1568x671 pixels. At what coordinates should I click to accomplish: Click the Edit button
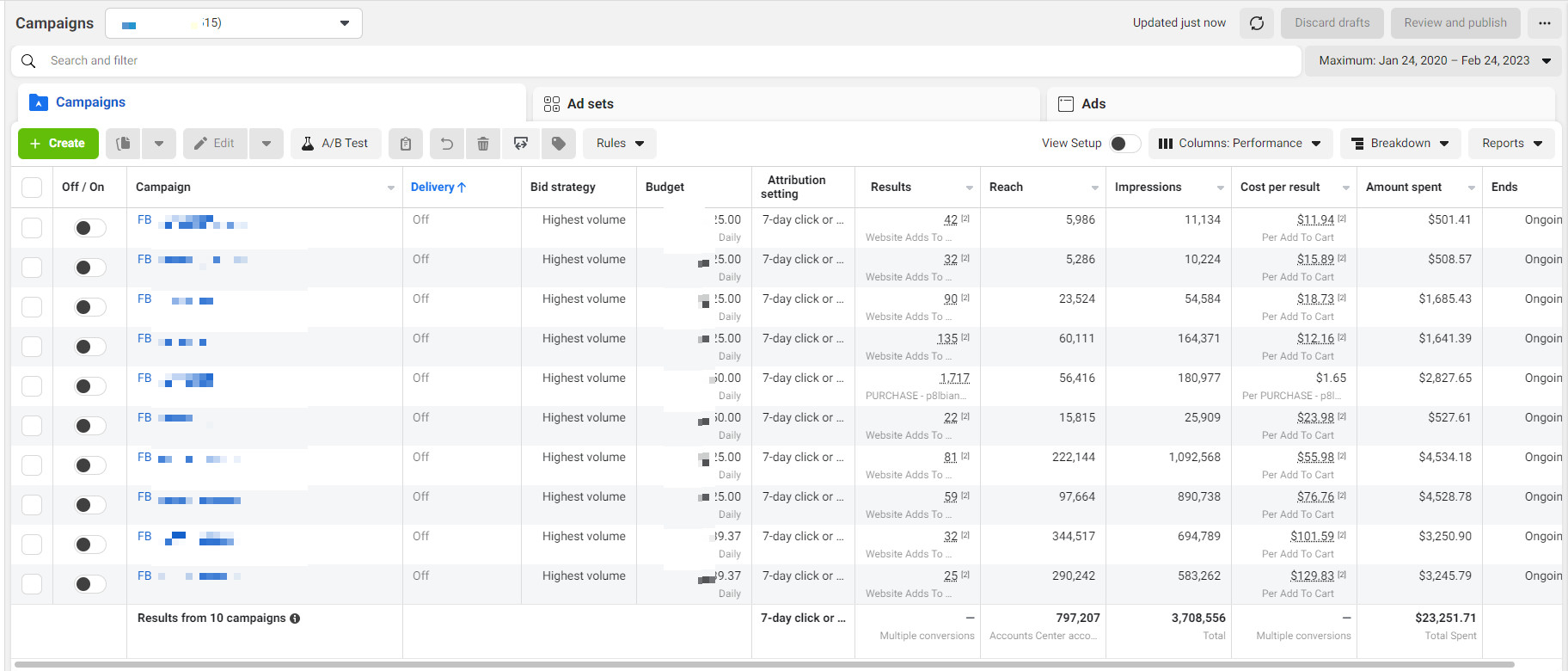tap(215, 144)
